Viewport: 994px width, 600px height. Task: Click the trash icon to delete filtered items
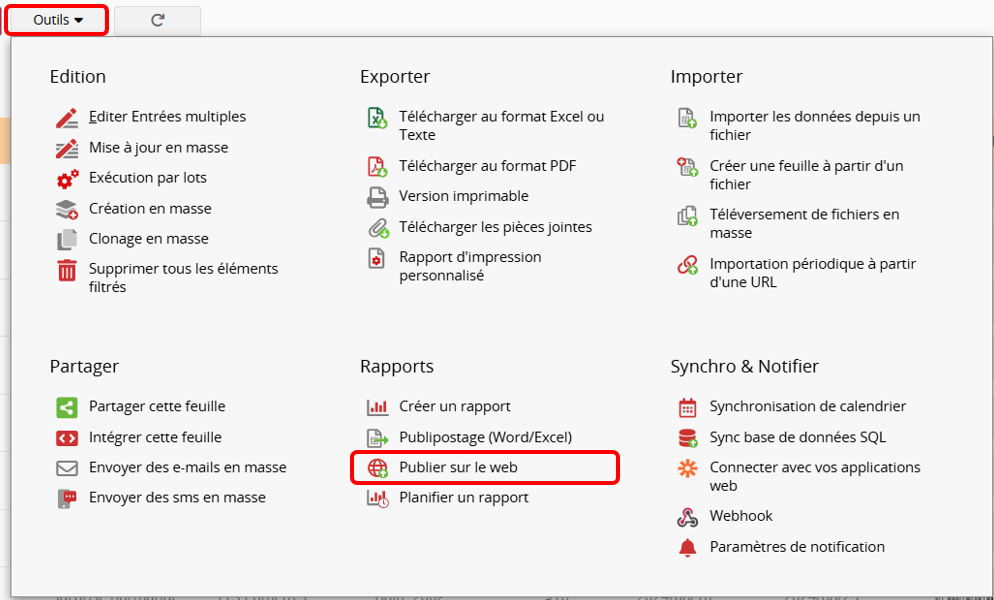tap(67, 270)
